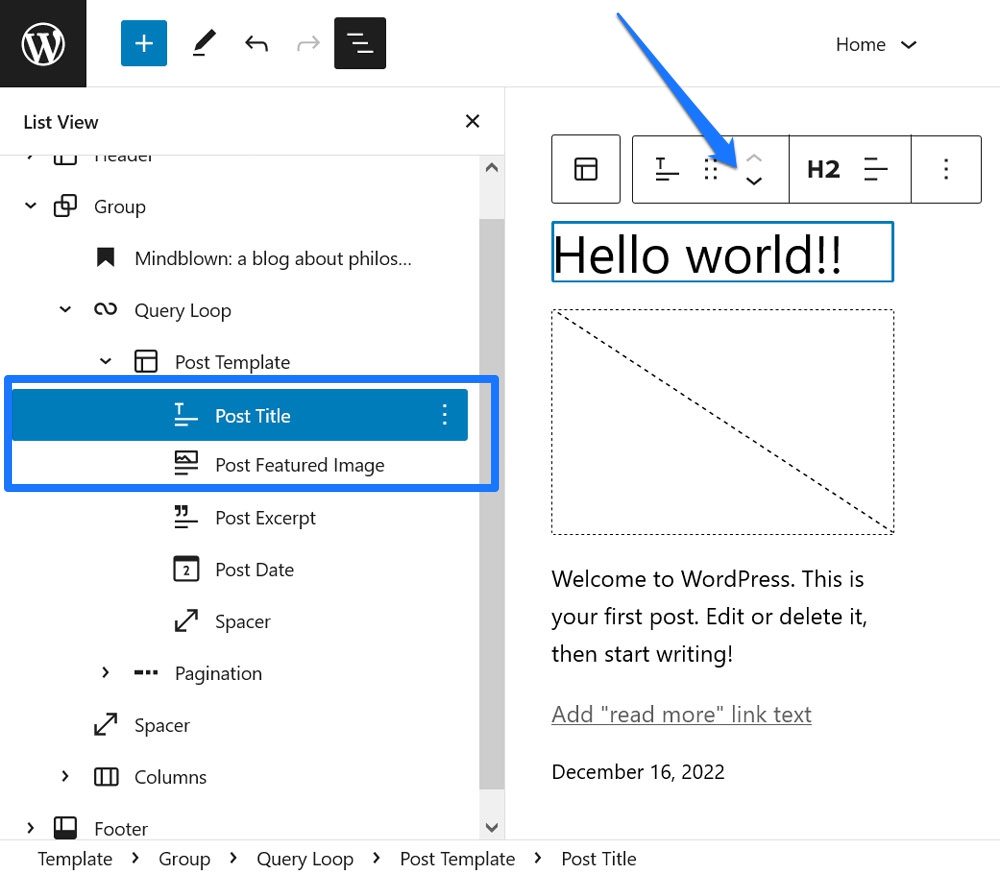Open Post Title row options menu

pyautogui.click(x=445, y=415)
